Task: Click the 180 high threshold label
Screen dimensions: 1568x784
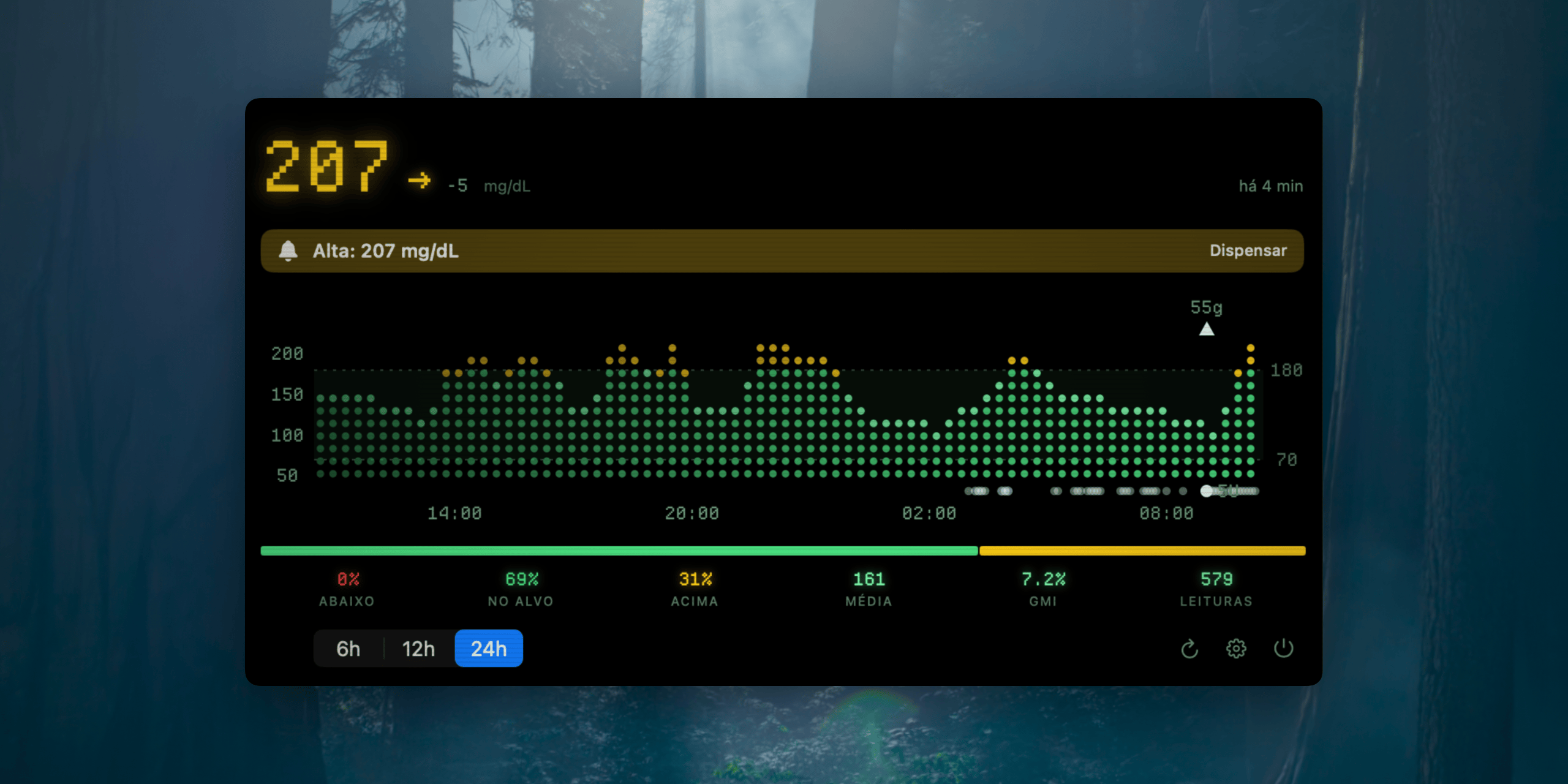Action: [x=1286, y=371]
